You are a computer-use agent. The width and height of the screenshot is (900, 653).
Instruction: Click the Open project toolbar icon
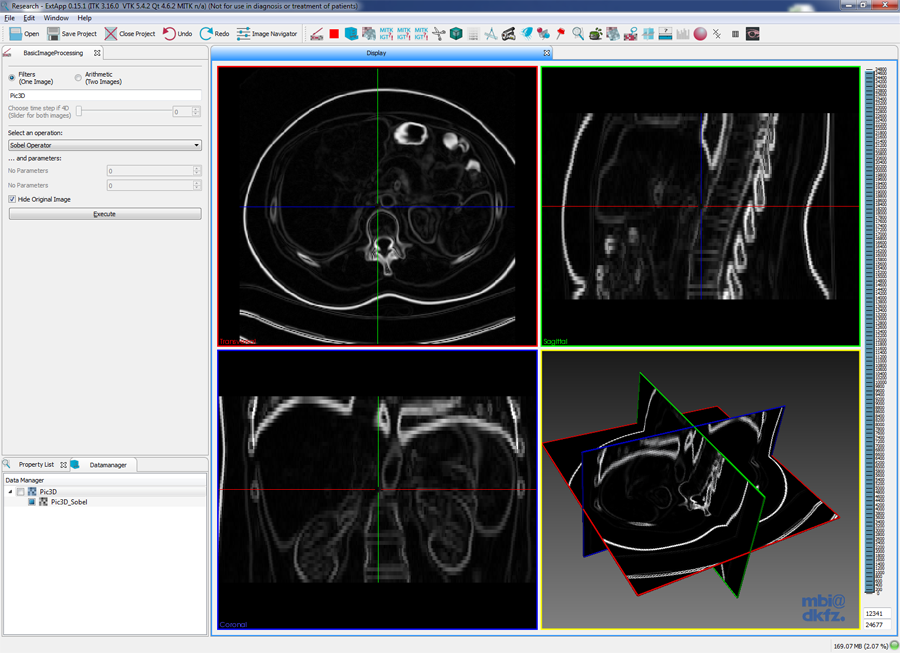(15, 34)
